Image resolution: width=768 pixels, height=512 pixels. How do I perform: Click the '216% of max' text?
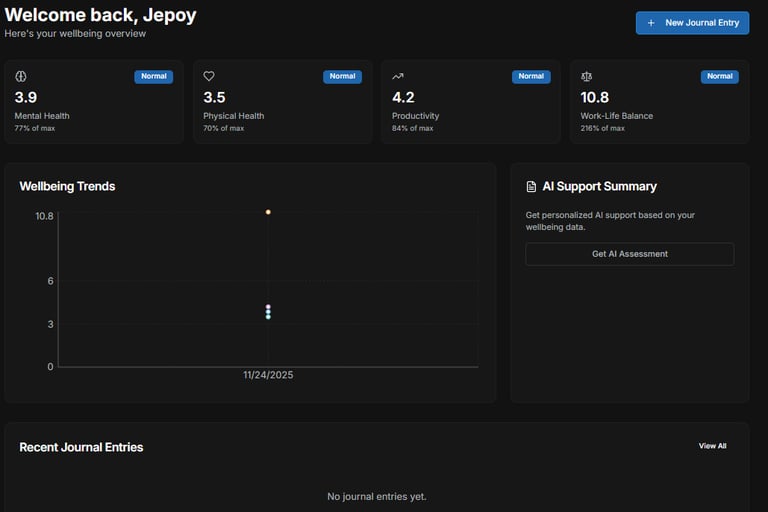(602, 128)
